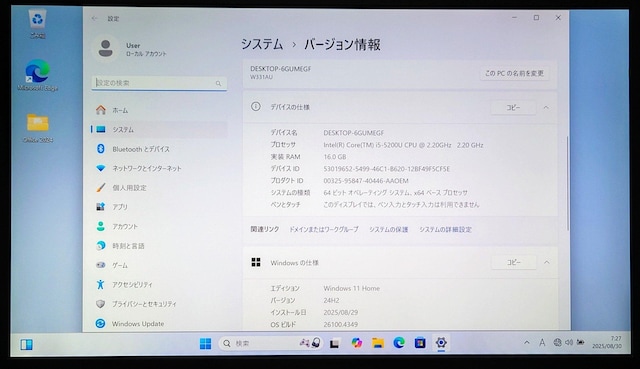Copy device specifications with コピー button
The height and width of the screenshot is (369, 640).
coord(513,108)
